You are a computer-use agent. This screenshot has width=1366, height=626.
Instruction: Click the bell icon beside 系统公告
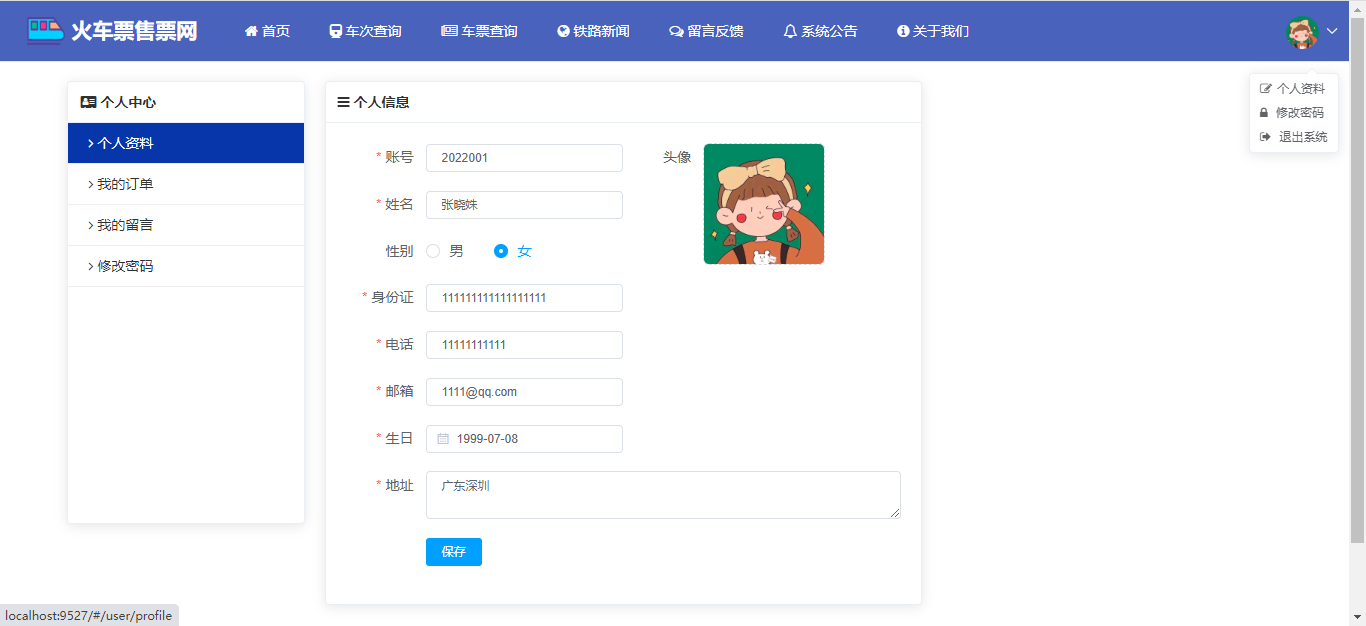(790, 31)
